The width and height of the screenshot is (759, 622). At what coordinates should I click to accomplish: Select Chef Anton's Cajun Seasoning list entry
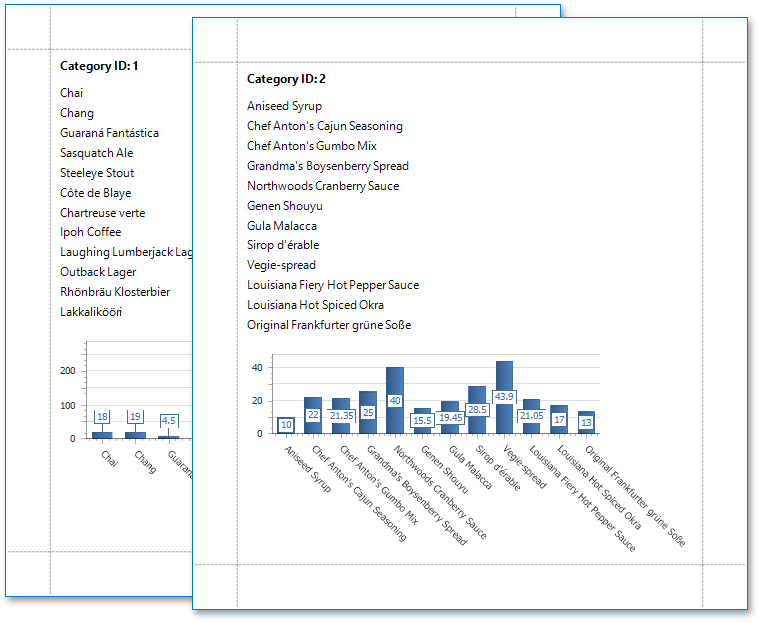[x=325, y=126]
